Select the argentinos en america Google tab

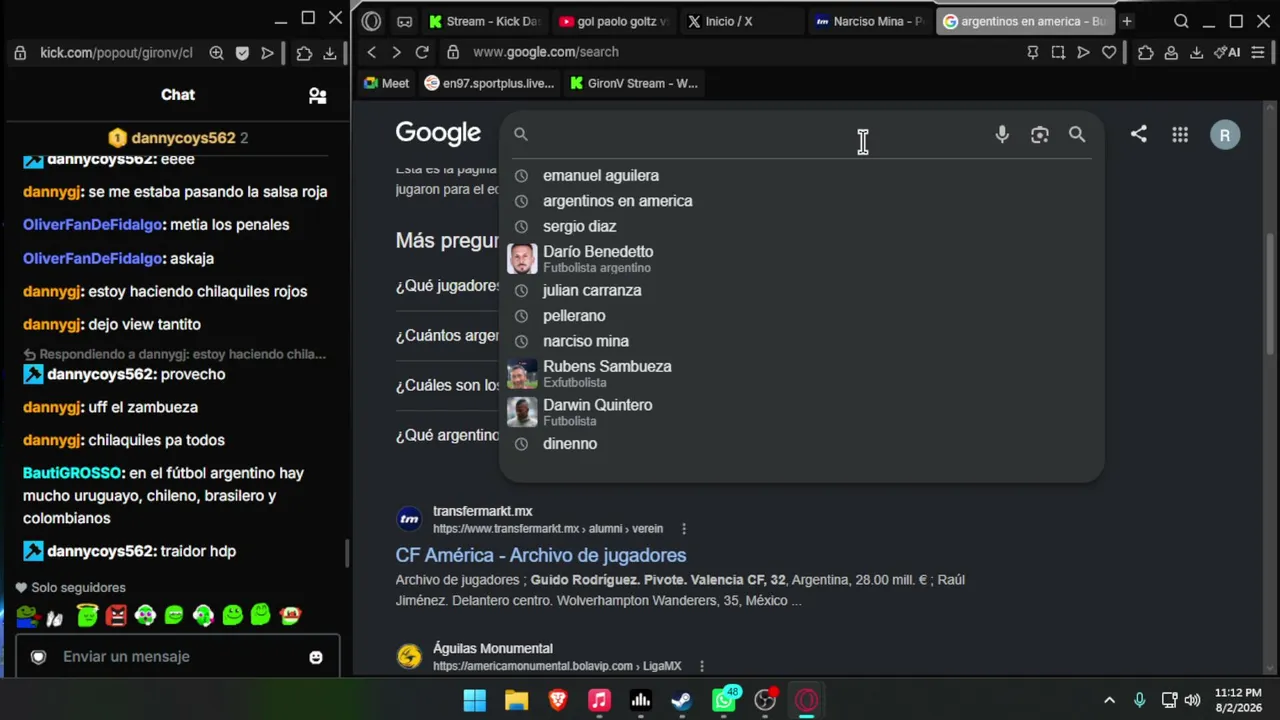point(1025,21)
